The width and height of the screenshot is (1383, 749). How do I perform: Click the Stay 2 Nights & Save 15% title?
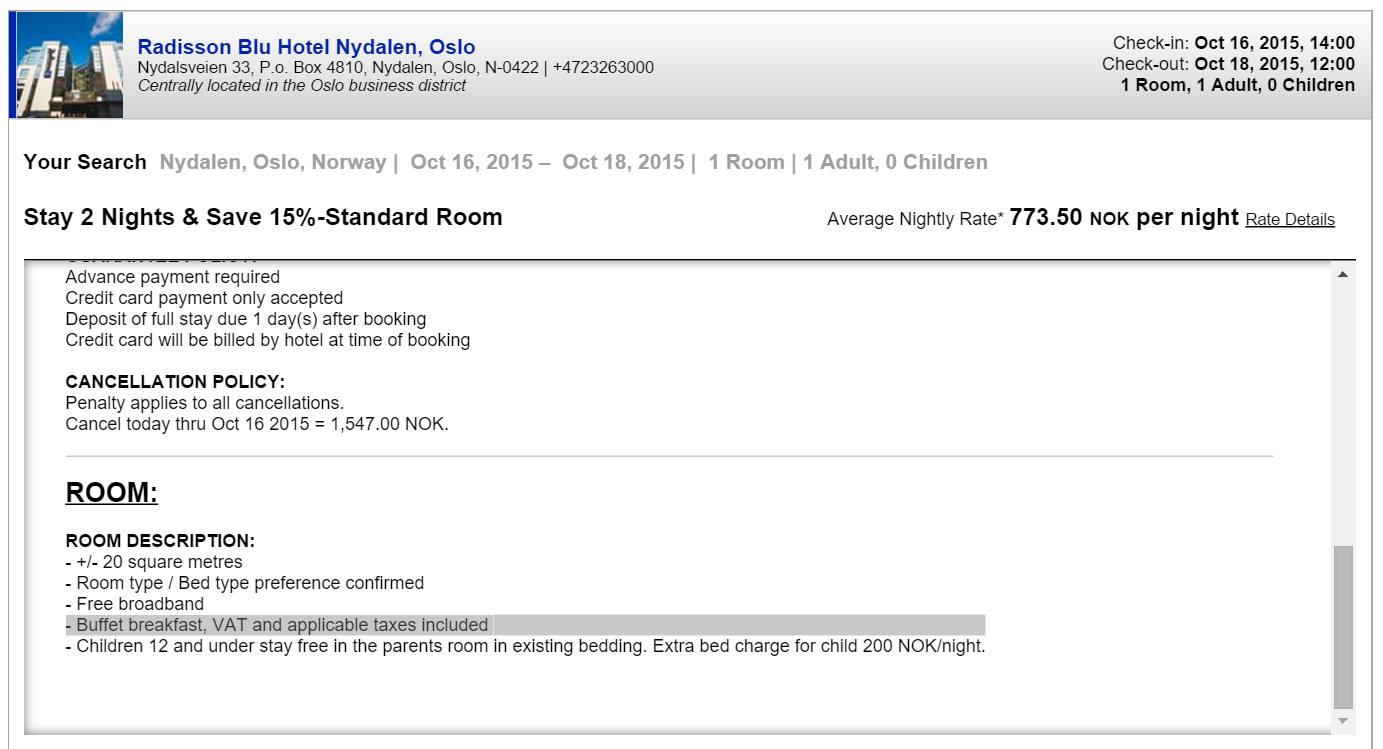click(263, 218)
